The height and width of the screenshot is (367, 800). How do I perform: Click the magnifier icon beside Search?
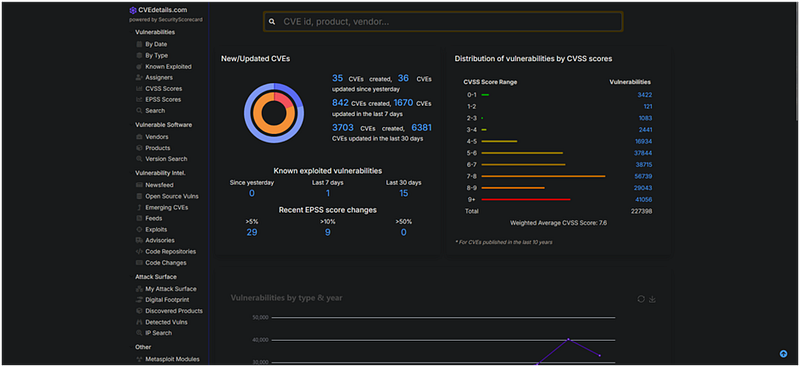[139, 111]
